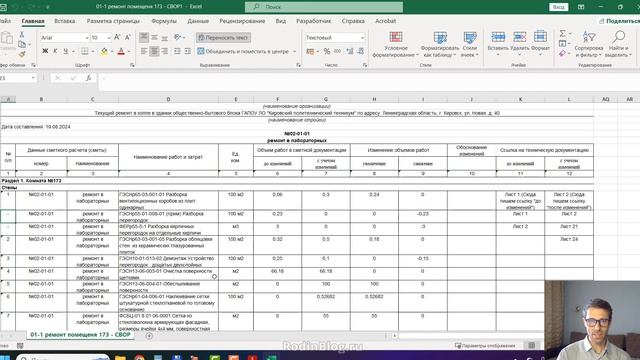This screenshot has width=640, height=360.
Task: Open Format as Table (Форматировать как таблицу)
Action: [x=440, y=45]
